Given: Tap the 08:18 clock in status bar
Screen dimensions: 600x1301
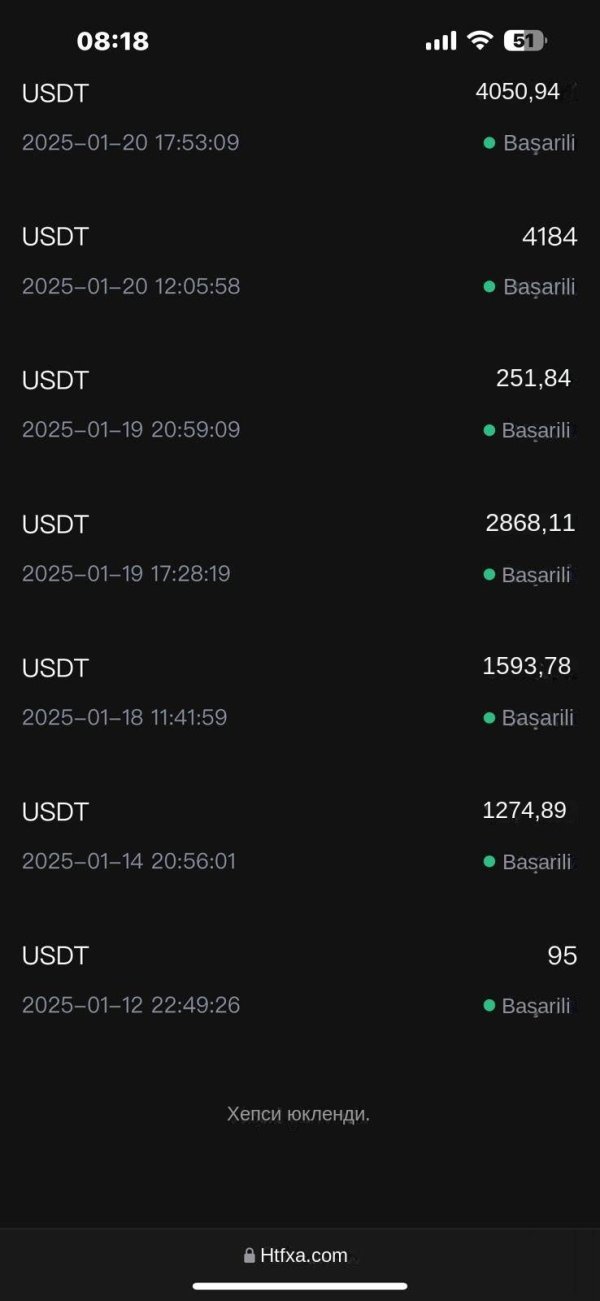Looking at the screenshot, I should [x=112, y=41].
